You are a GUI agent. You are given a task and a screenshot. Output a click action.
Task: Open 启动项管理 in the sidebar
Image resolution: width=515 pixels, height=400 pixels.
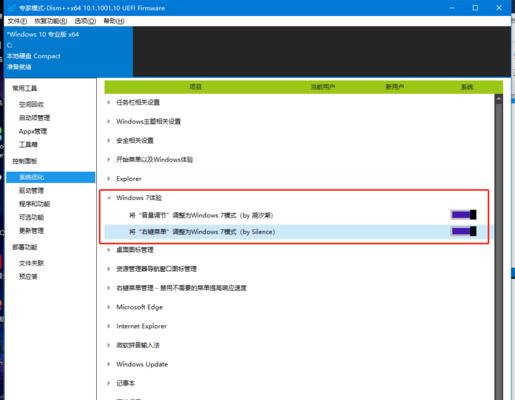(34, 118)
